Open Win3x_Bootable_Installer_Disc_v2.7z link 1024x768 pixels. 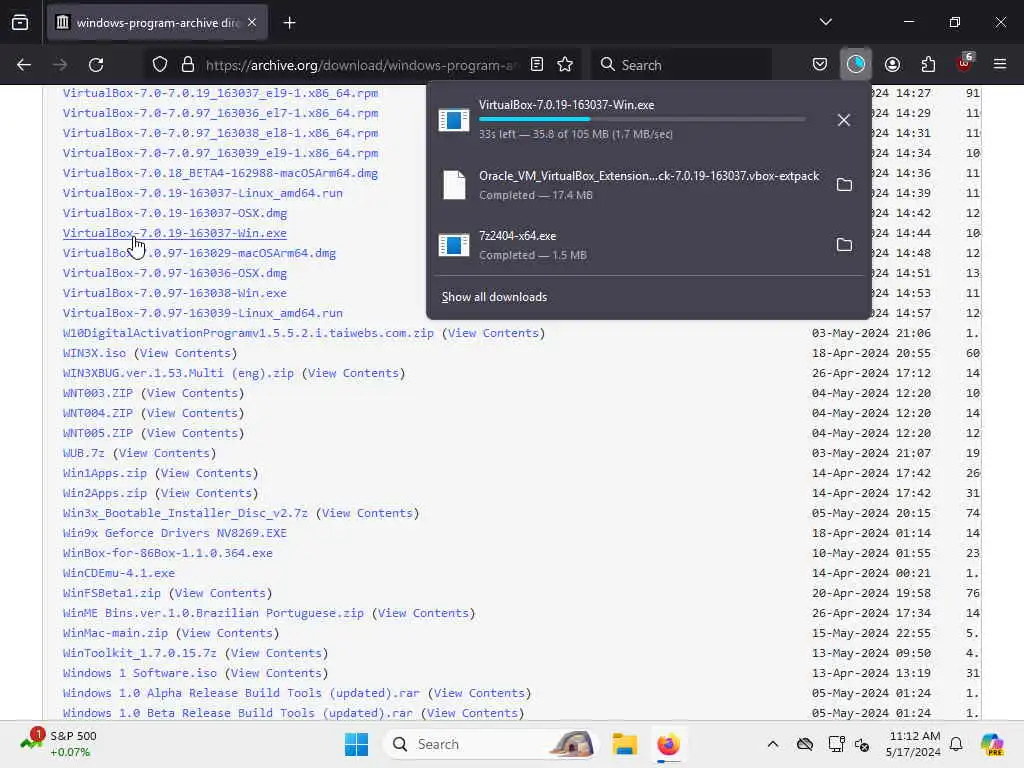(x=185, y=513)
